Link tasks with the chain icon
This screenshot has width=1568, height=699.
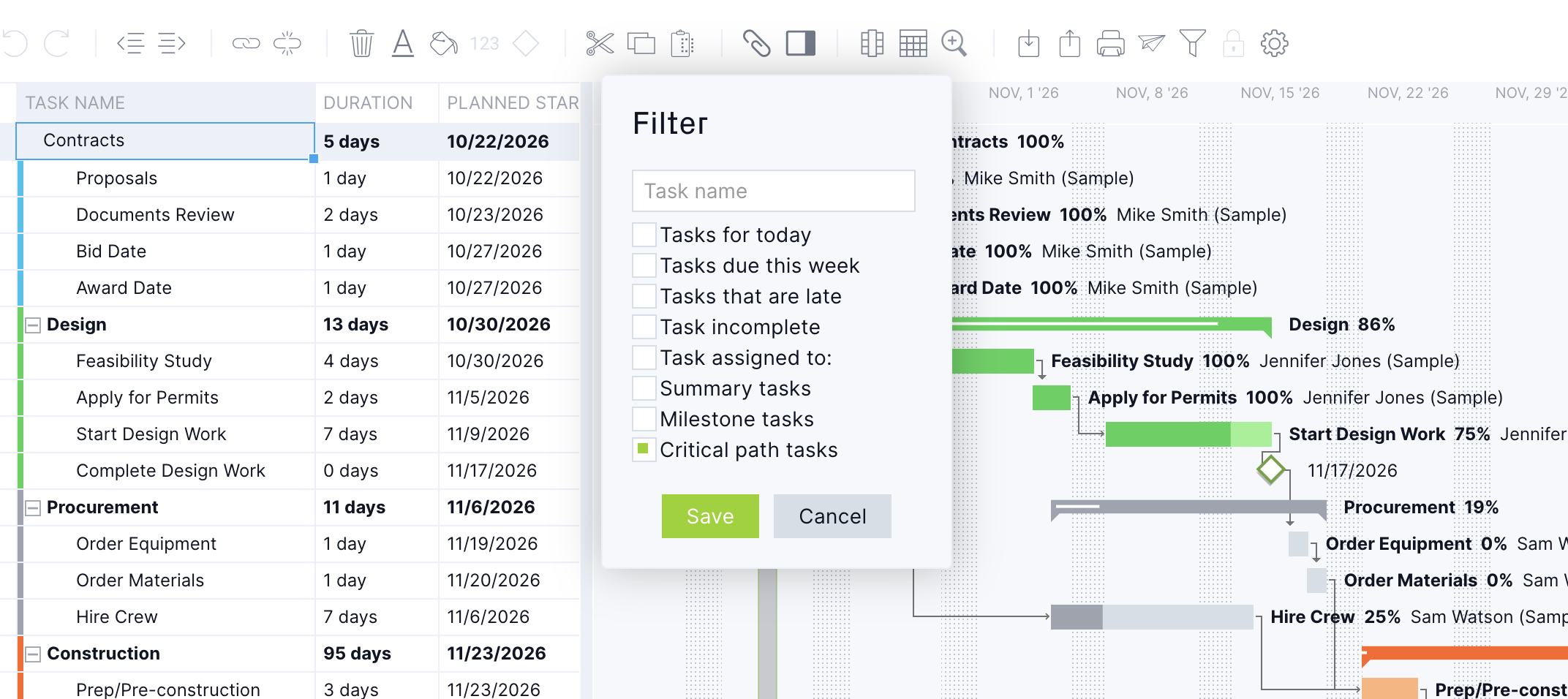pyautogui.click(x=246, y=43)
